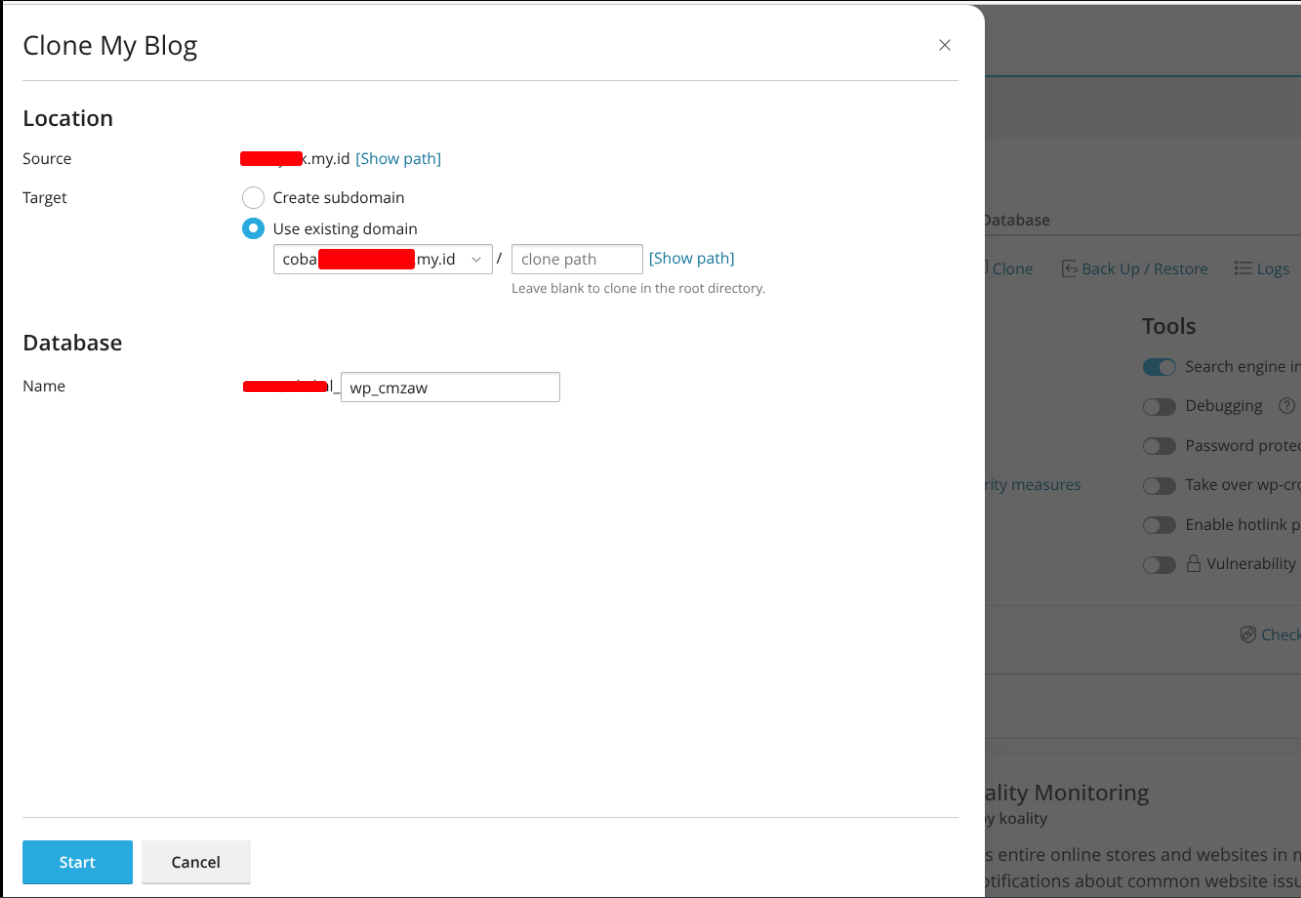Select the Use existing domain option

coord(253,229)
